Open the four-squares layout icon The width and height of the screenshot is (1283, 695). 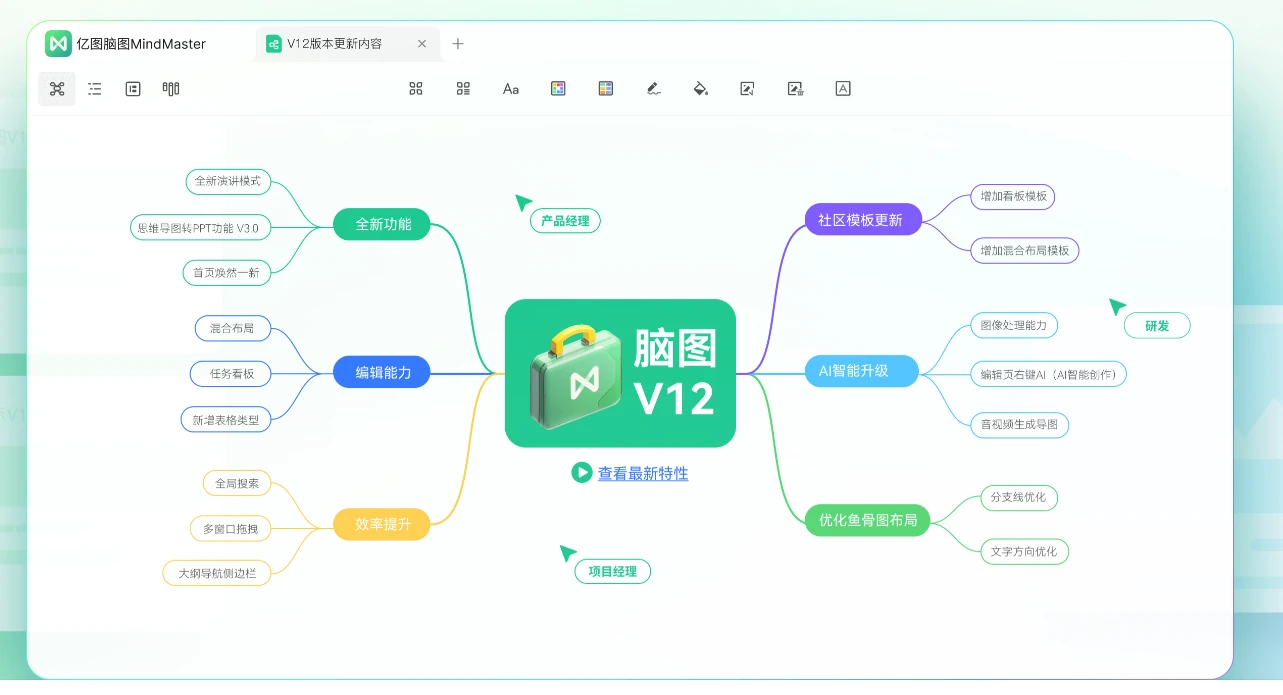point(416,89)
